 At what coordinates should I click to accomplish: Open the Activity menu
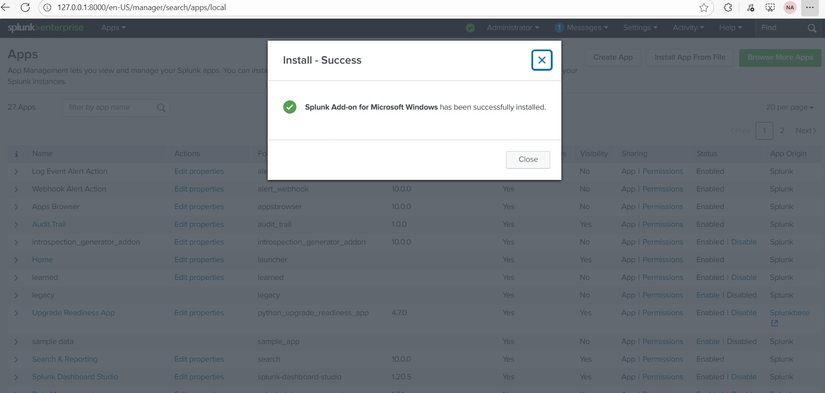tap(688, 28)
